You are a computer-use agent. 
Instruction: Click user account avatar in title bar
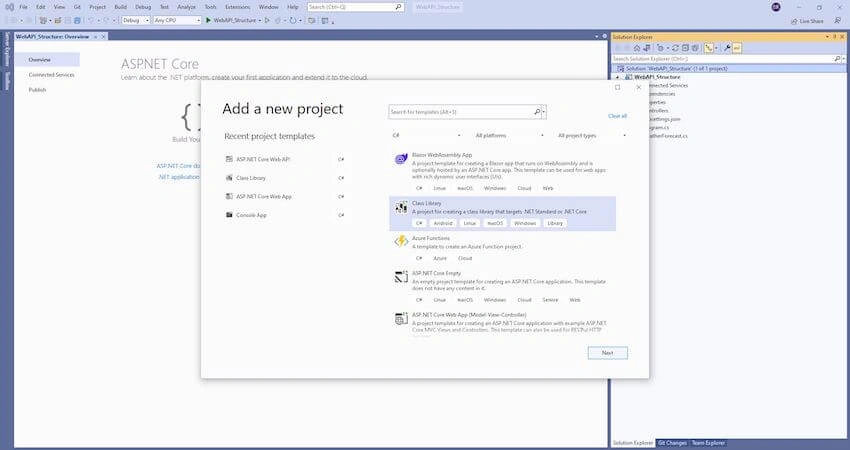click(776, 7)
